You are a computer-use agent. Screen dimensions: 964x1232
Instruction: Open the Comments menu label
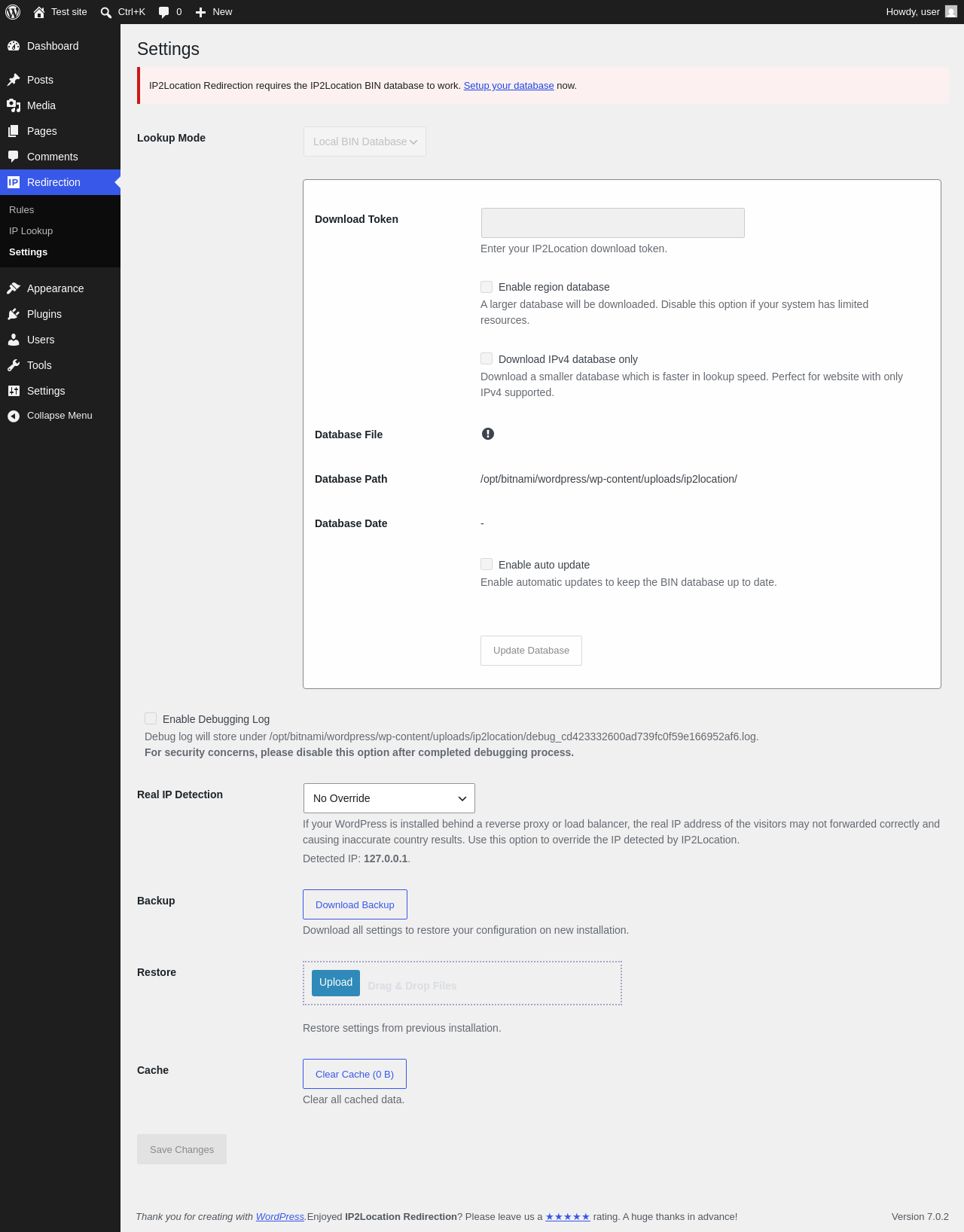[x=53, y=157]
